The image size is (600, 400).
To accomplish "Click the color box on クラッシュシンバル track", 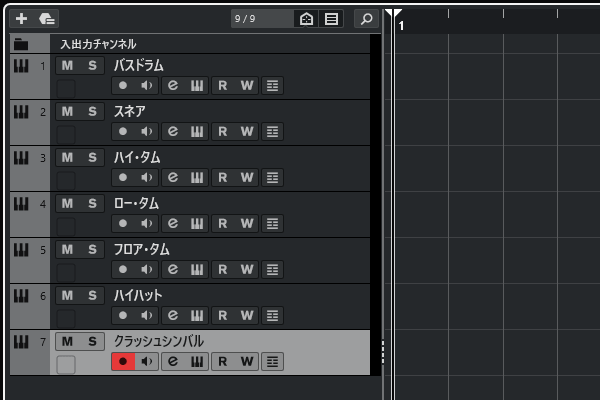I will [x=66, y=364].
